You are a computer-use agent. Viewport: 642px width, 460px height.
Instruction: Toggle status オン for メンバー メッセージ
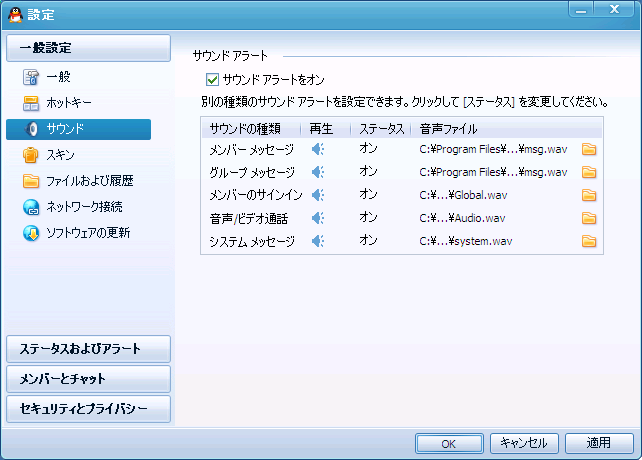pyautogui.click(x=368, y=148)
